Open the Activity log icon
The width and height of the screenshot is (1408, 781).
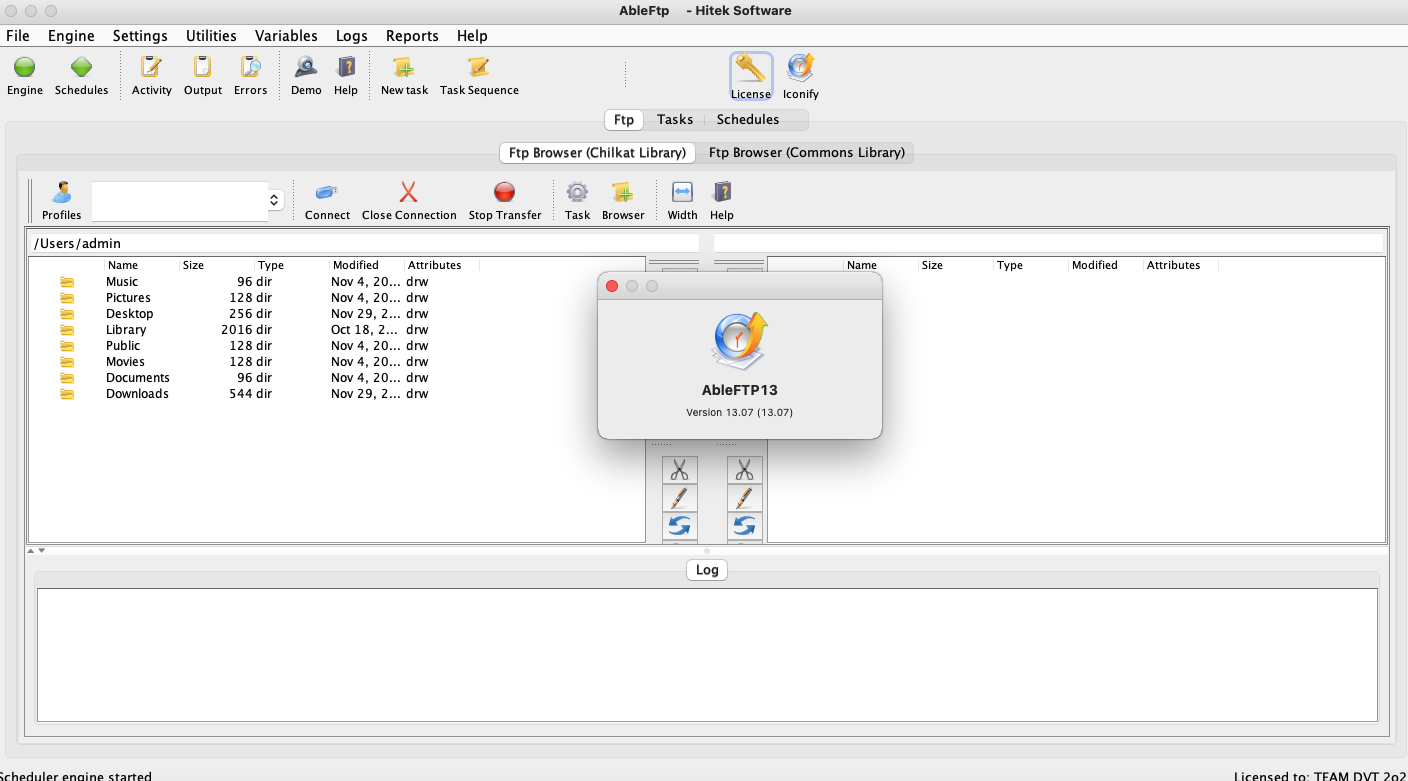tap(151, 68)
